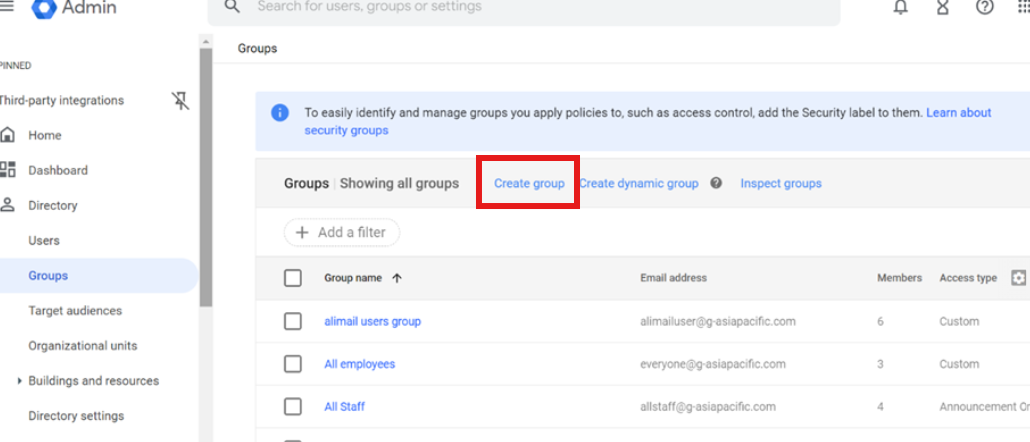This screenshot has width=1030, height=442.
Task: Open Directory settings
Action: click(x=76, y=416)
